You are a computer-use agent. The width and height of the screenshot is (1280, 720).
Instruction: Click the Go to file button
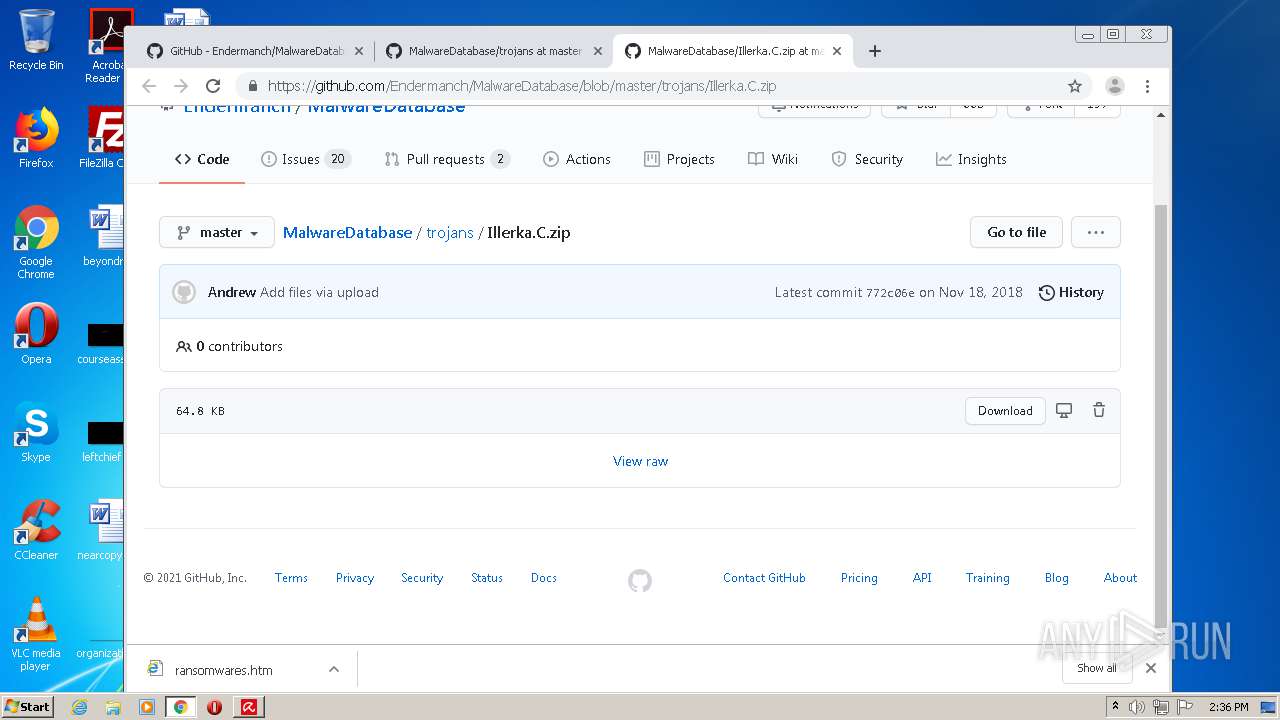coord(1016,232)
